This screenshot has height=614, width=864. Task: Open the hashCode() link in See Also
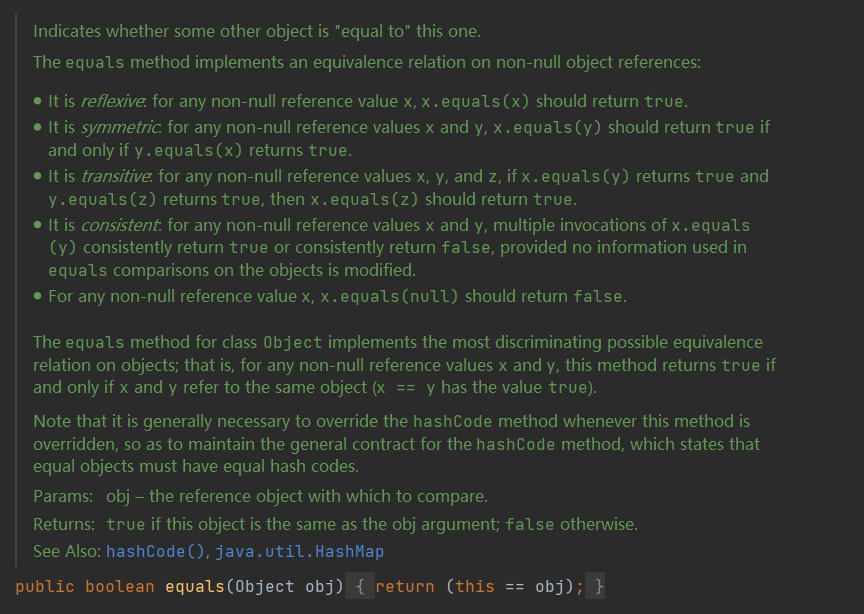point(156,551)
